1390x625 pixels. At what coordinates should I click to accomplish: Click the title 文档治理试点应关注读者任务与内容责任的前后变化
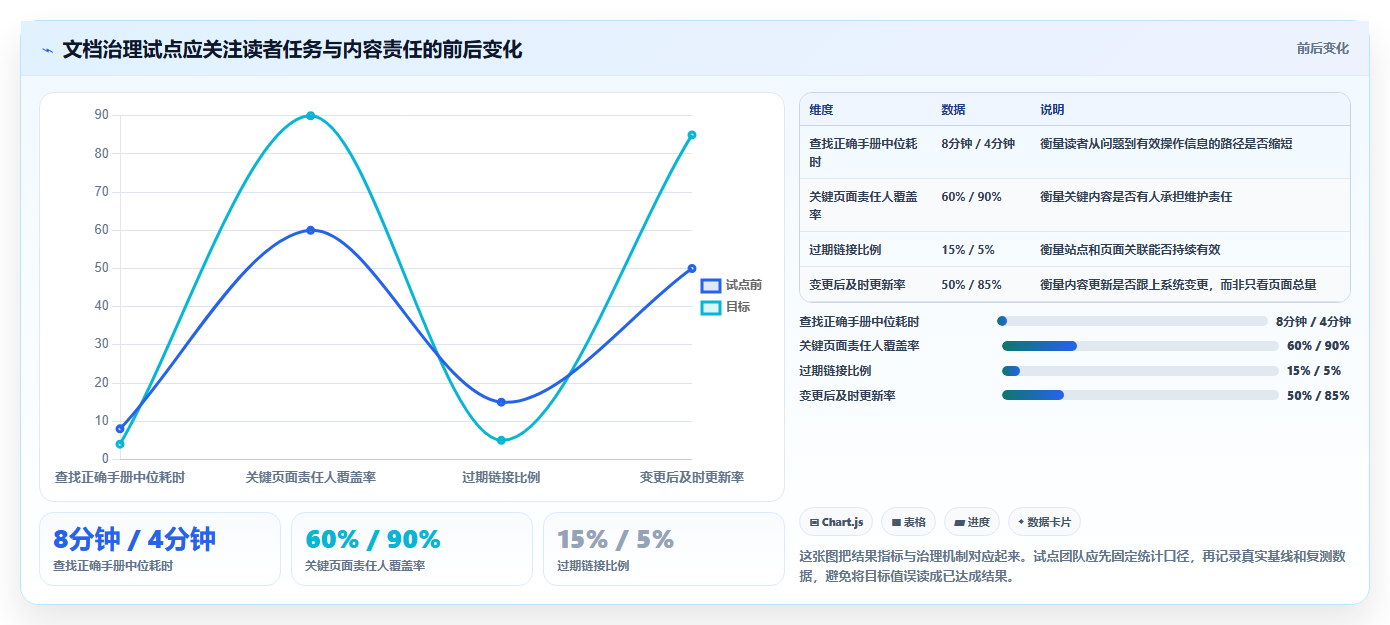click(x=292, y=49)
